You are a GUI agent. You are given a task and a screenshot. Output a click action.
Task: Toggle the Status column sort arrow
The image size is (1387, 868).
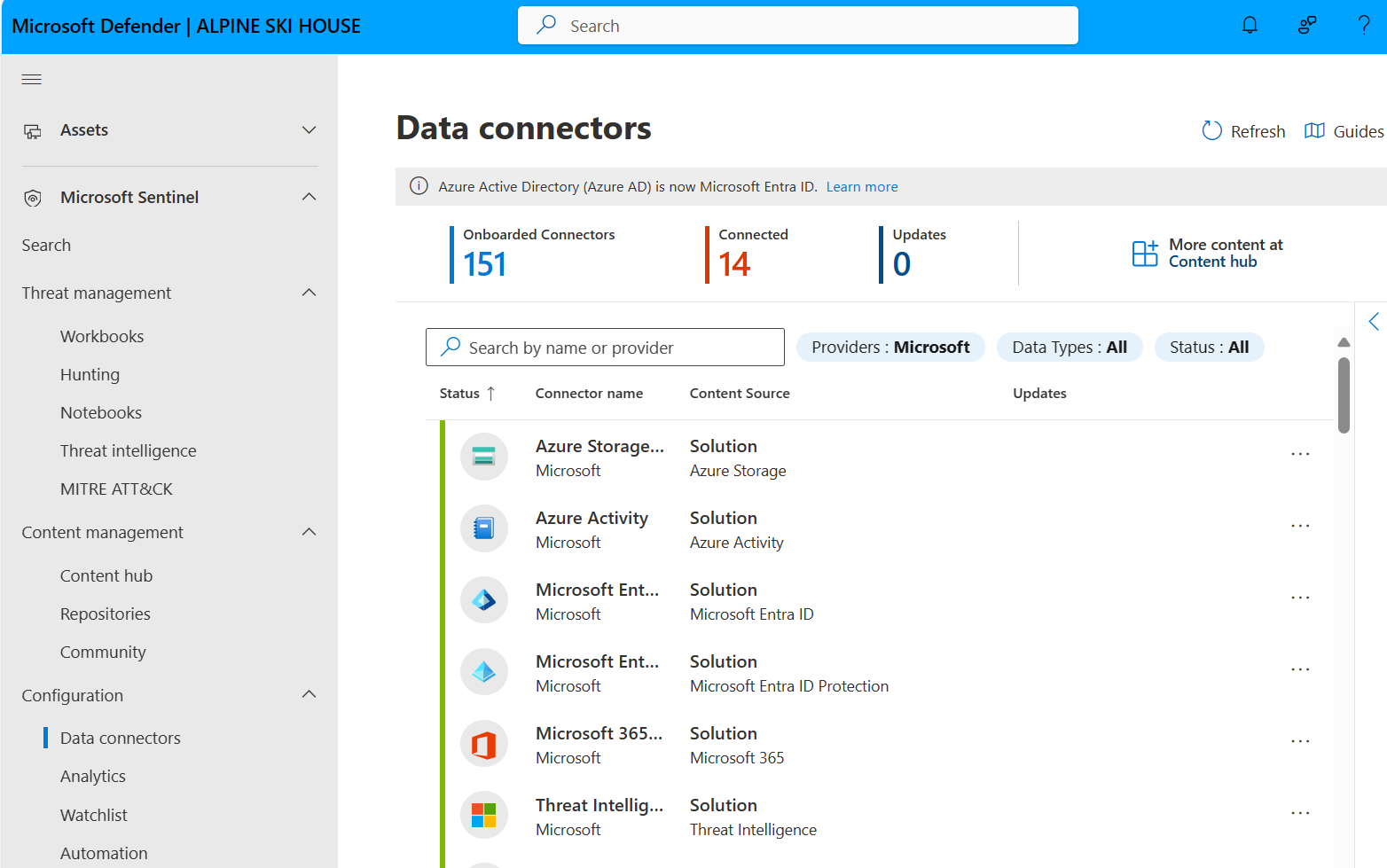tap(491, 393)
